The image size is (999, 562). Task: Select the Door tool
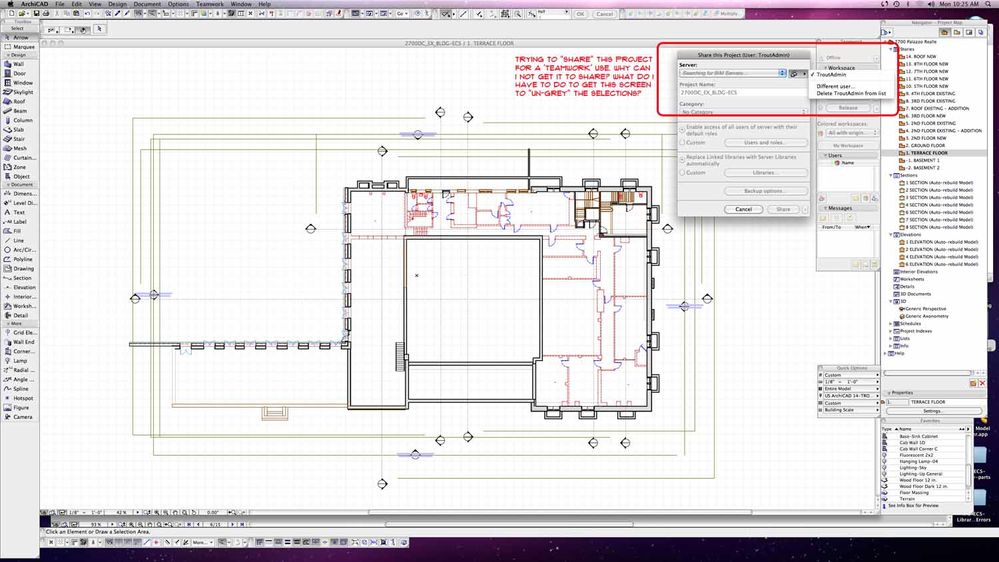click(20, 73)
